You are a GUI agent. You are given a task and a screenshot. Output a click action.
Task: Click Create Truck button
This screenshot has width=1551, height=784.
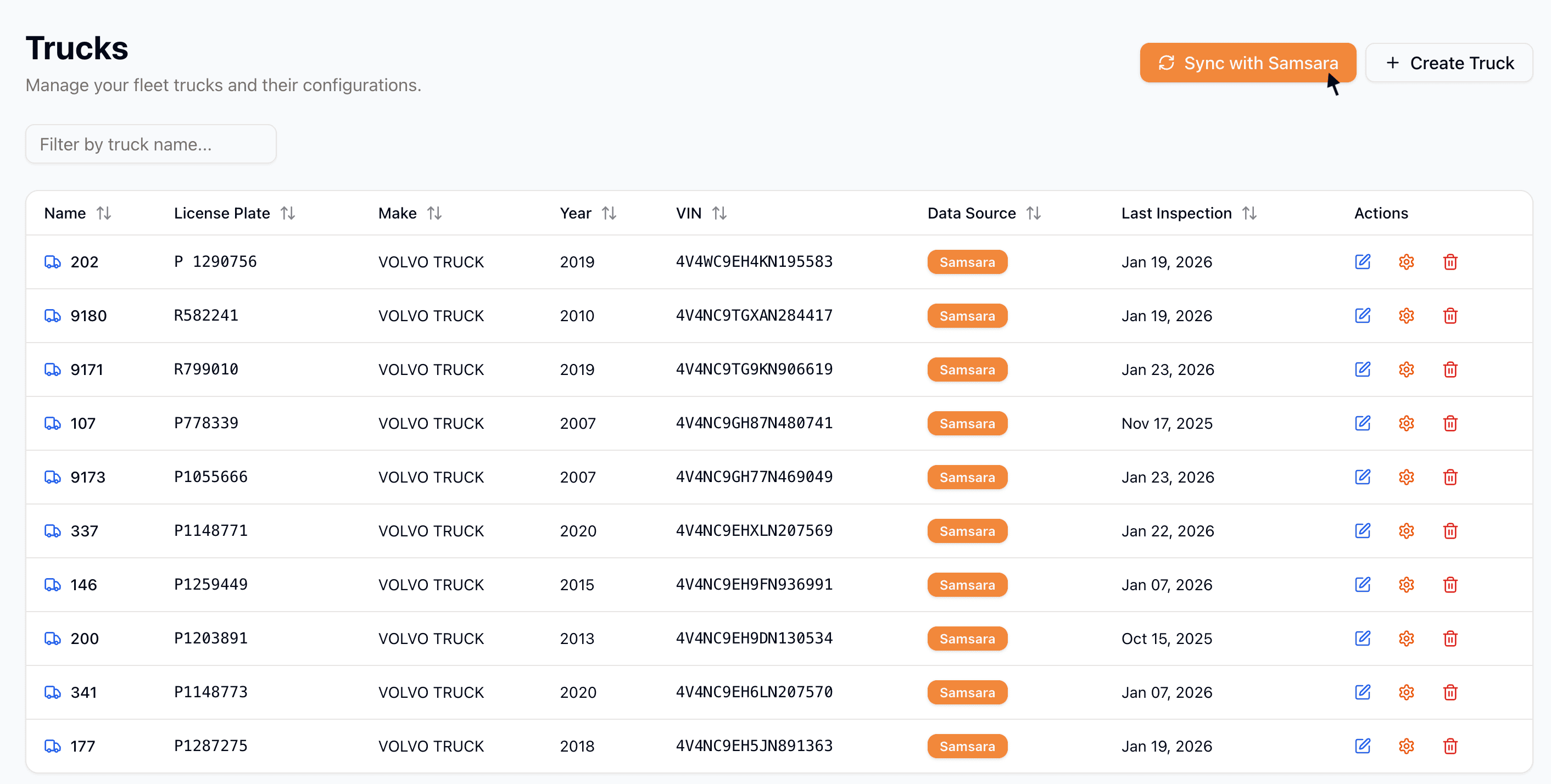click(x=1449, y=63)
